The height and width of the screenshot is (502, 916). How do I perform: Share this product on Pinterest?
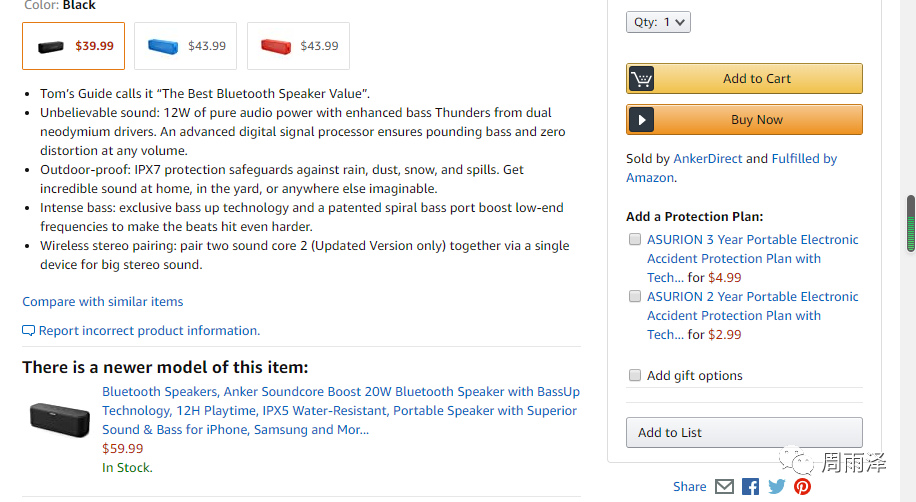tap(802, 487)
